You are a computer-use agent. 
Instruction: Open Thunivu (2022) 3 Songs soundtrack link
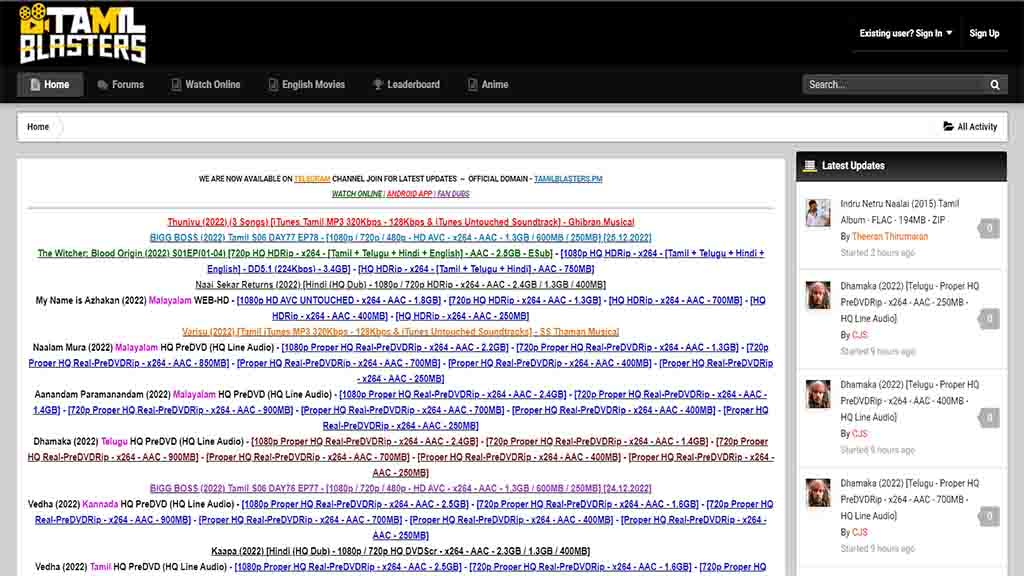tap(401, 222)
